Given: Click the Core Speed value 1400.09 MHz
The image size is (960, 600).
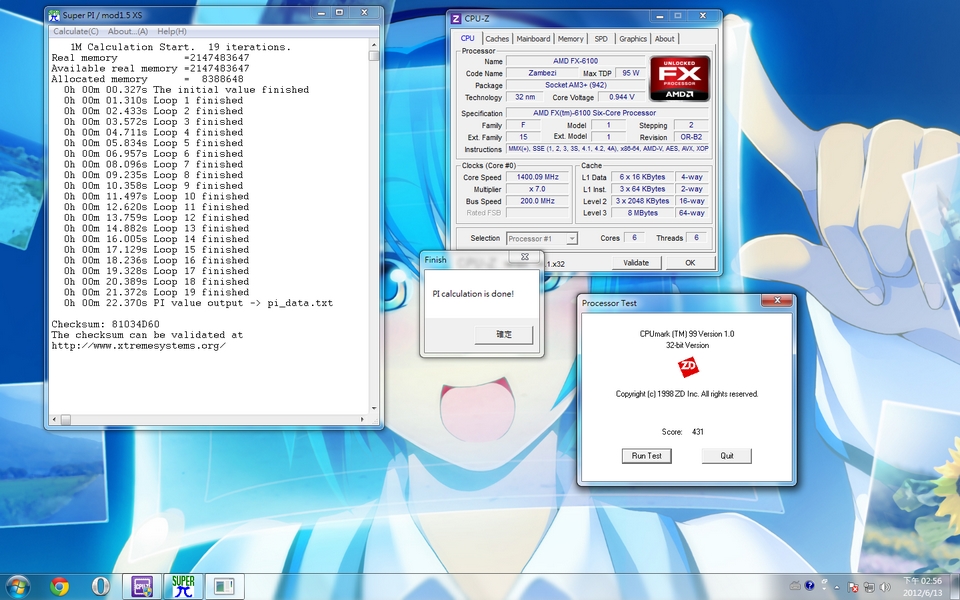Looking at the screenshot, I should [537, 177].
